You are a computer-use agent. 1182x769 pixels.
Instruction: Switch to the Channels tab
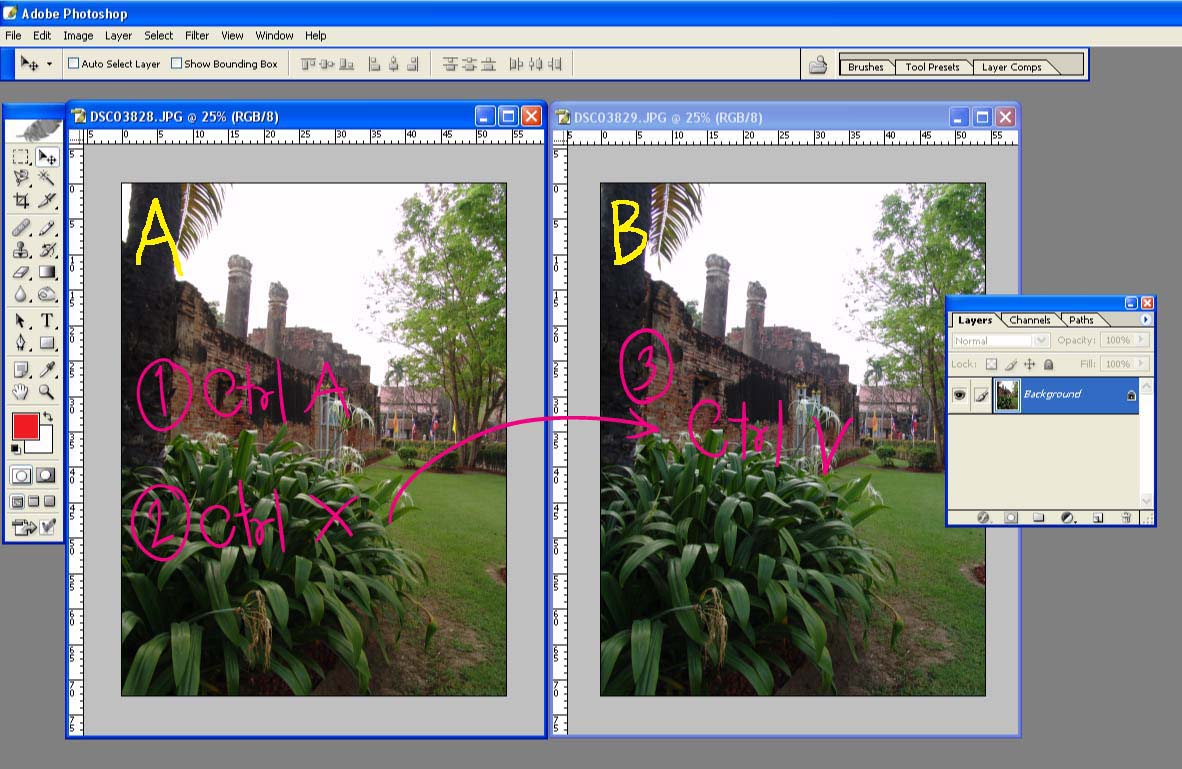1029,320
